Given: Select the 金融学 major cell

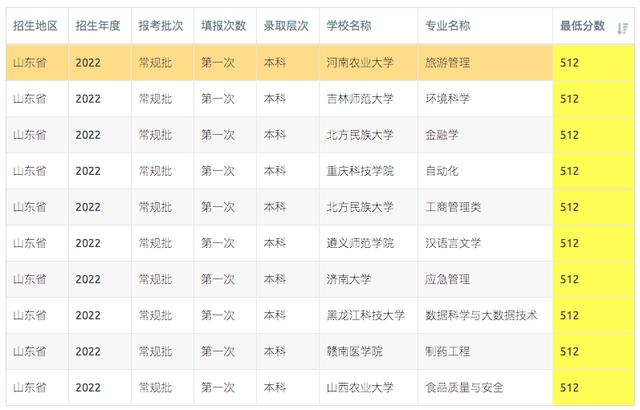Looking at the screenshot, I should pos(442,135).
